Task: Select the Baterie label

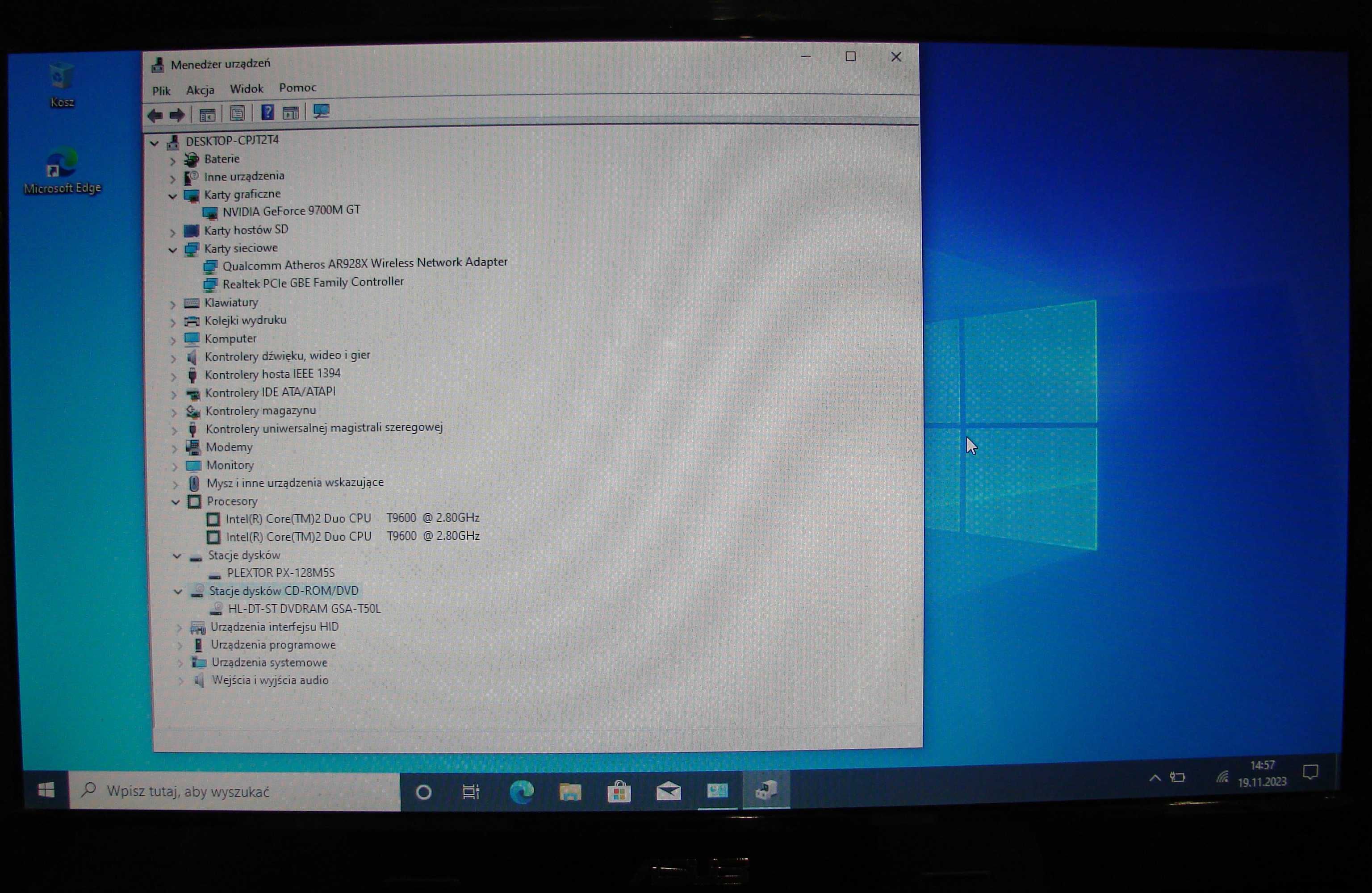Action: pos(222,159)
